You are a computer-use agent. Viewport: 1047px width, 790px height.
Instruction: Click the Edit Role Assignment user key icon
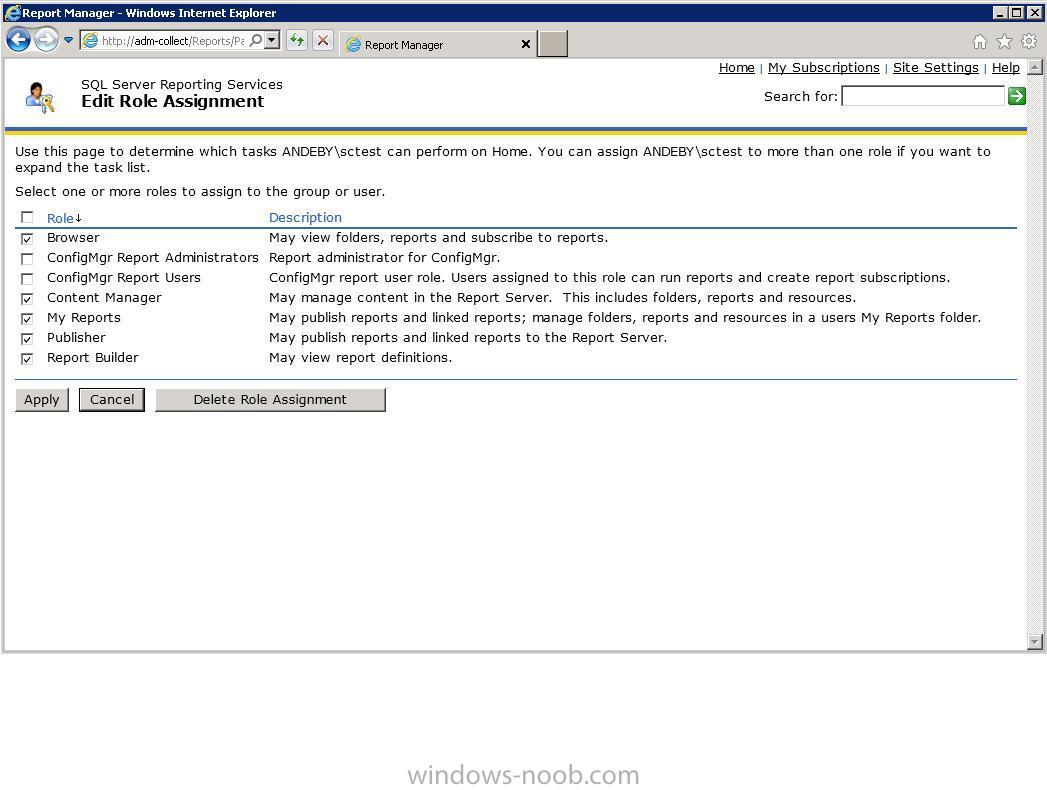39,97
